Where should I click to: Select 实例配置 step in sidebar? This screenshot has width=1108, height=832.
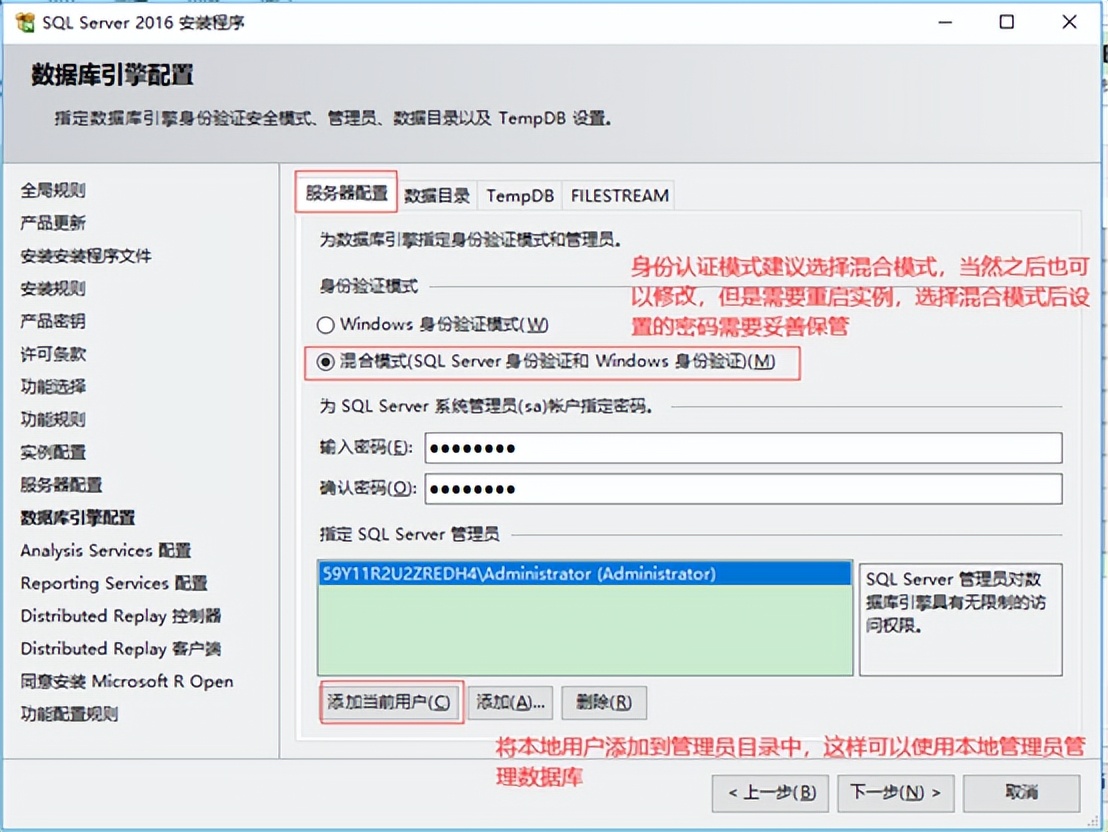(x=53, y=452)
